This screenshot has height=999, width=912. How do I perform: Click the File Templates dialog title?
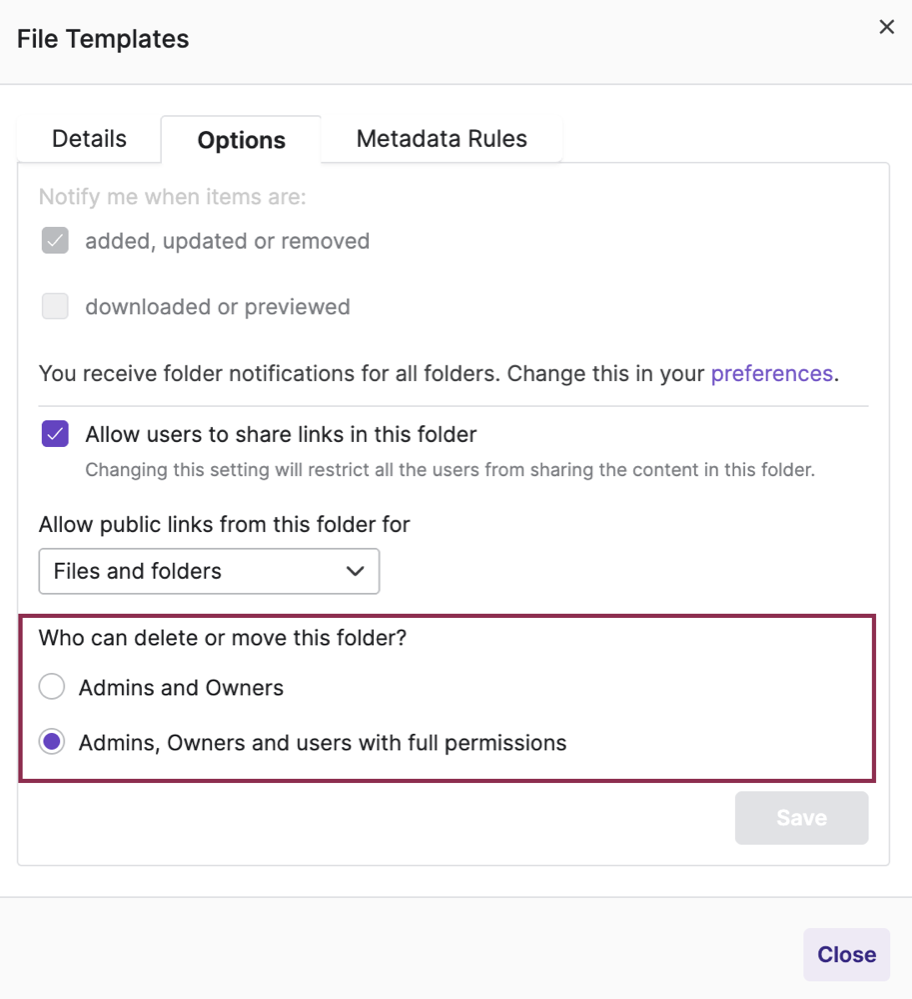[102, 38]
